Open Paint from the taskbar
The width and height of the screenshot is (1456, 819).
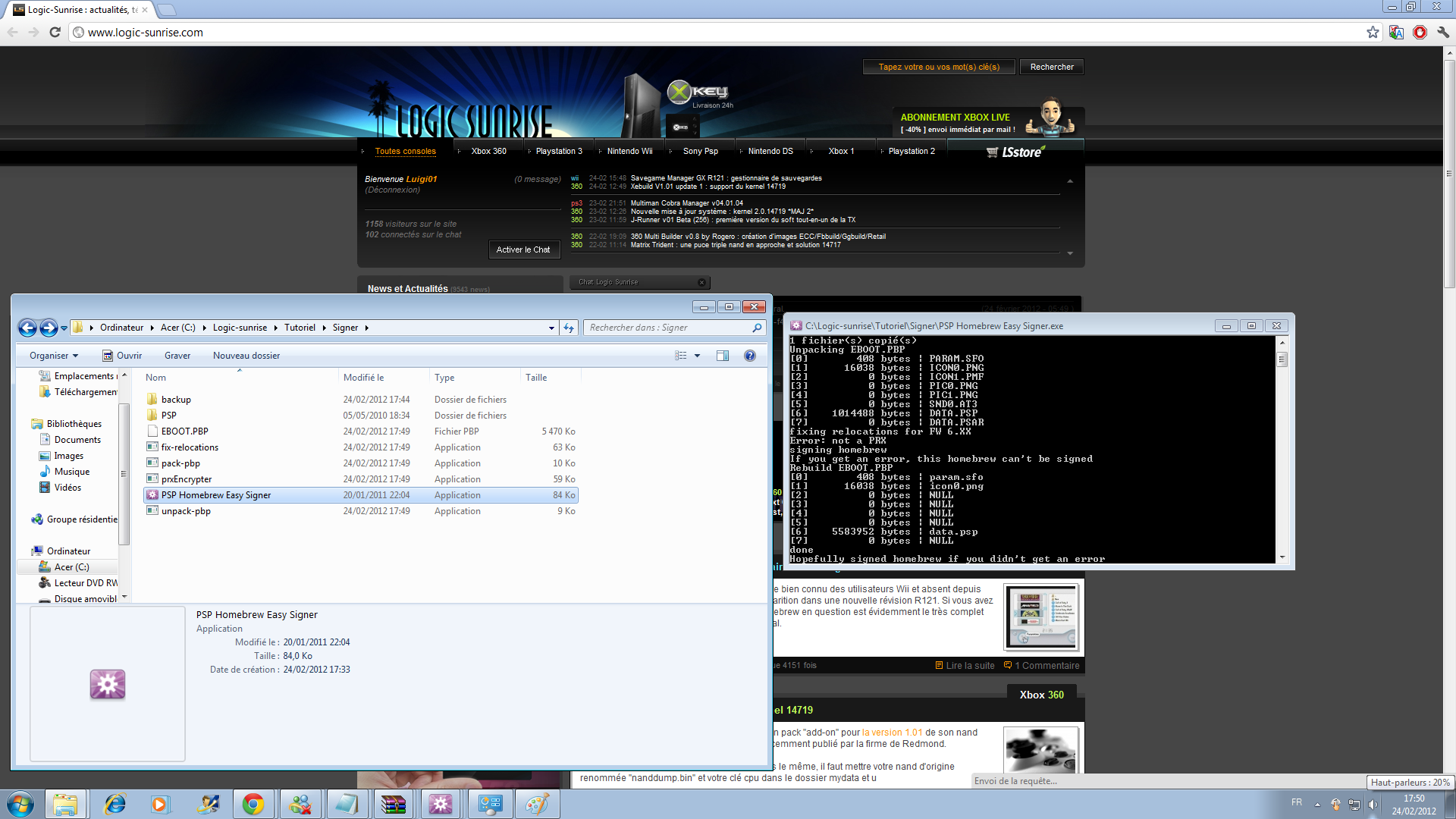(537, 804)
